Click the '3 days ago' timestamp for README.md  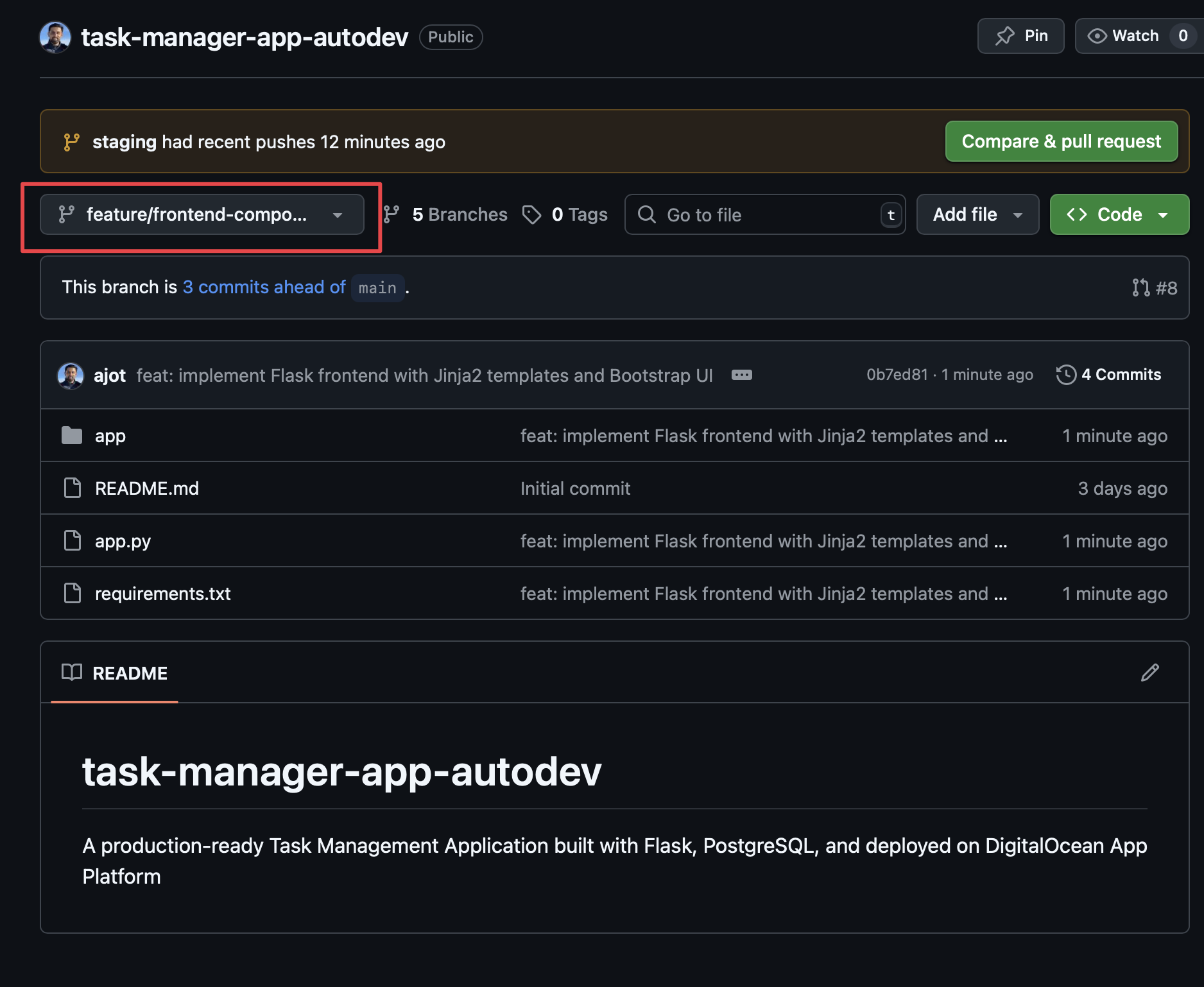[1122, 488]
